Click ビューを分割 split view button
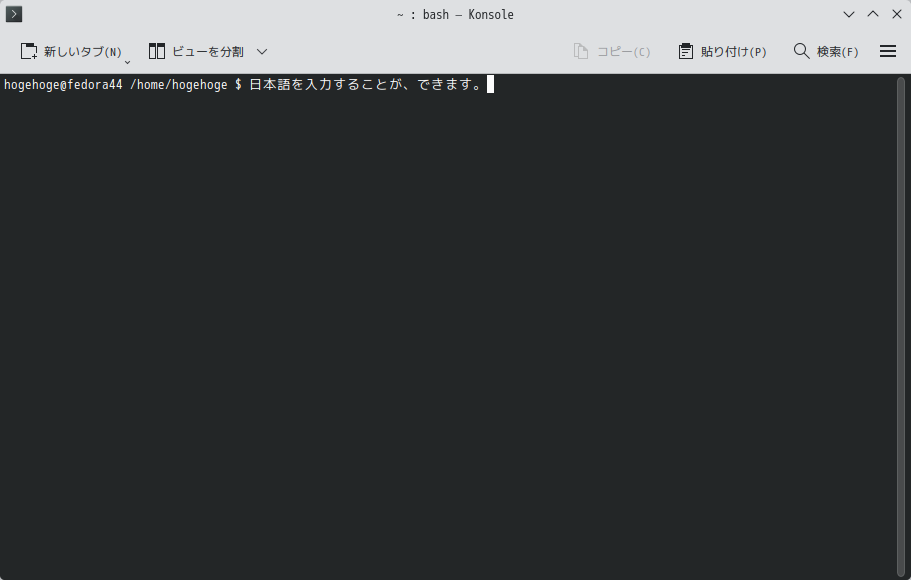 coord(196,52)
